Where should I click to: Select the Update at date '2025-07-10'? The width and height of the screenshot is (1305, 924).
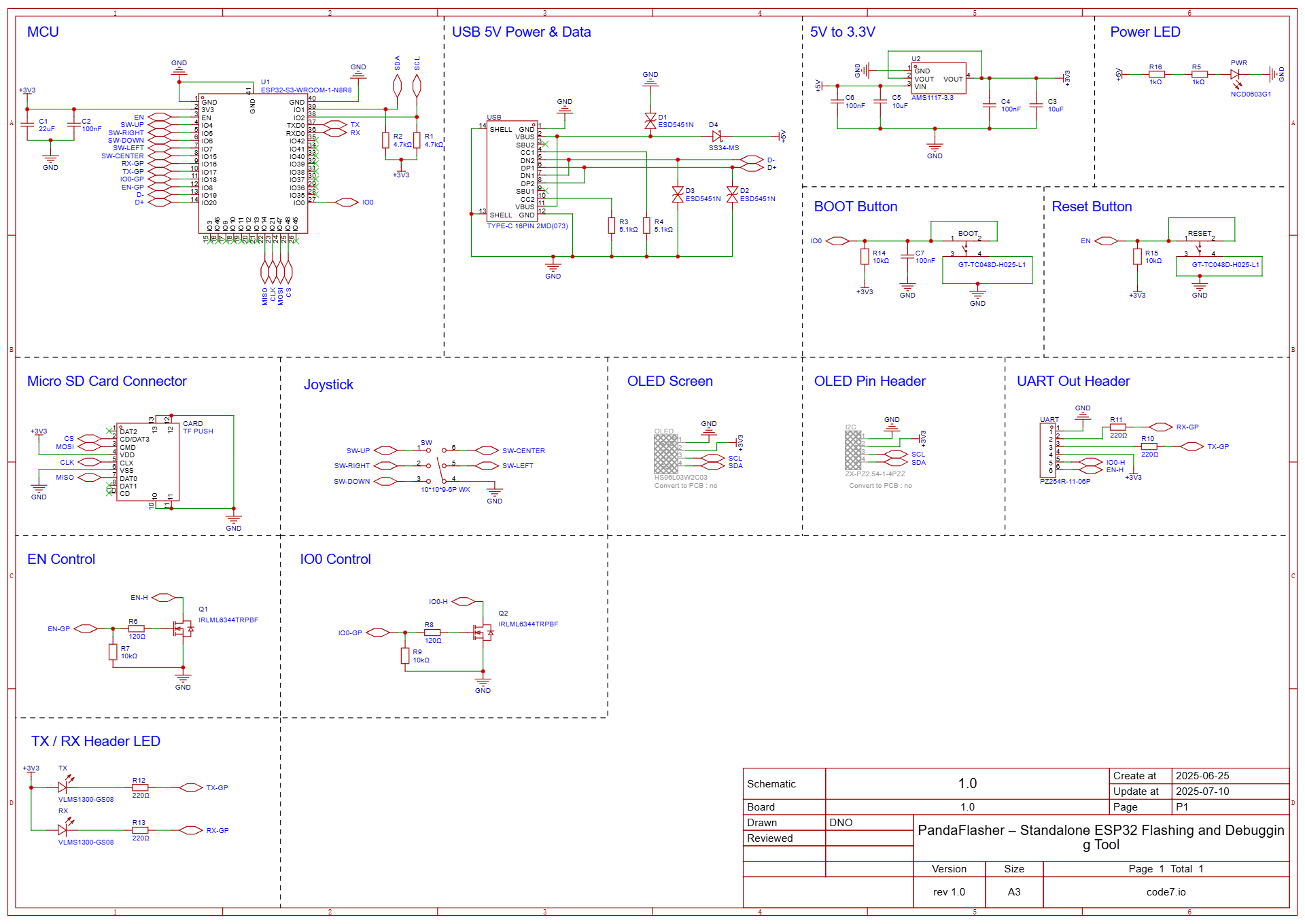click(x=1202, y=792)
